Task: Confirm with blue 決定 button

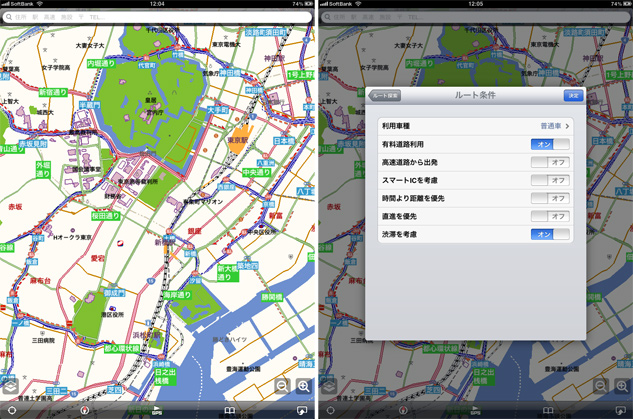Action: click(574, 96)
